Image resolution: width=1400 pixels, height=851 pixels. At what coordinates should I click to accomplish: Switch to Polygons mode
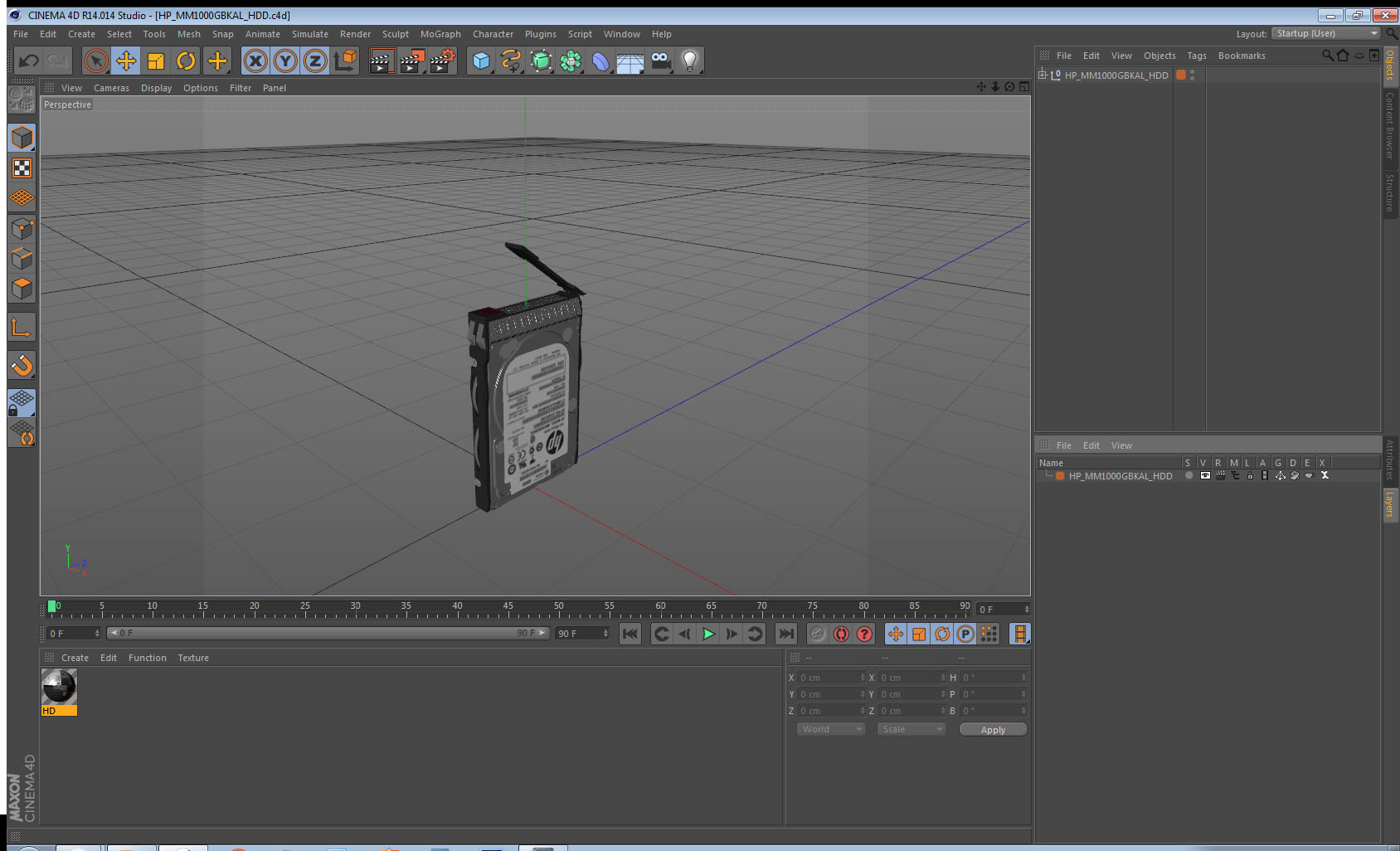tap(22, 288)
